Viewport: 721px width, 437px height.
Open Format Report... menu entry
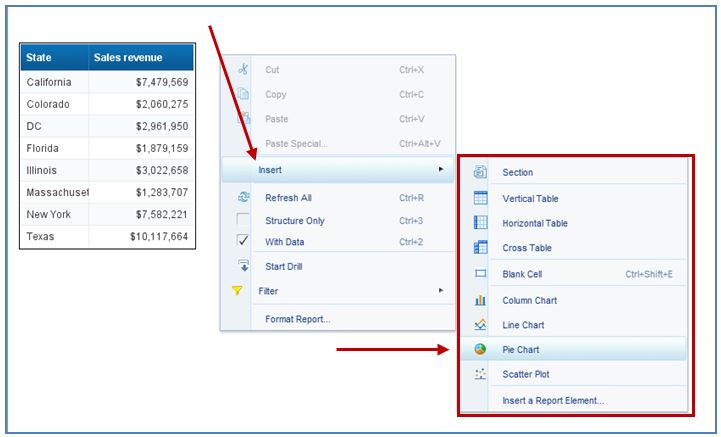coord(338,318)
